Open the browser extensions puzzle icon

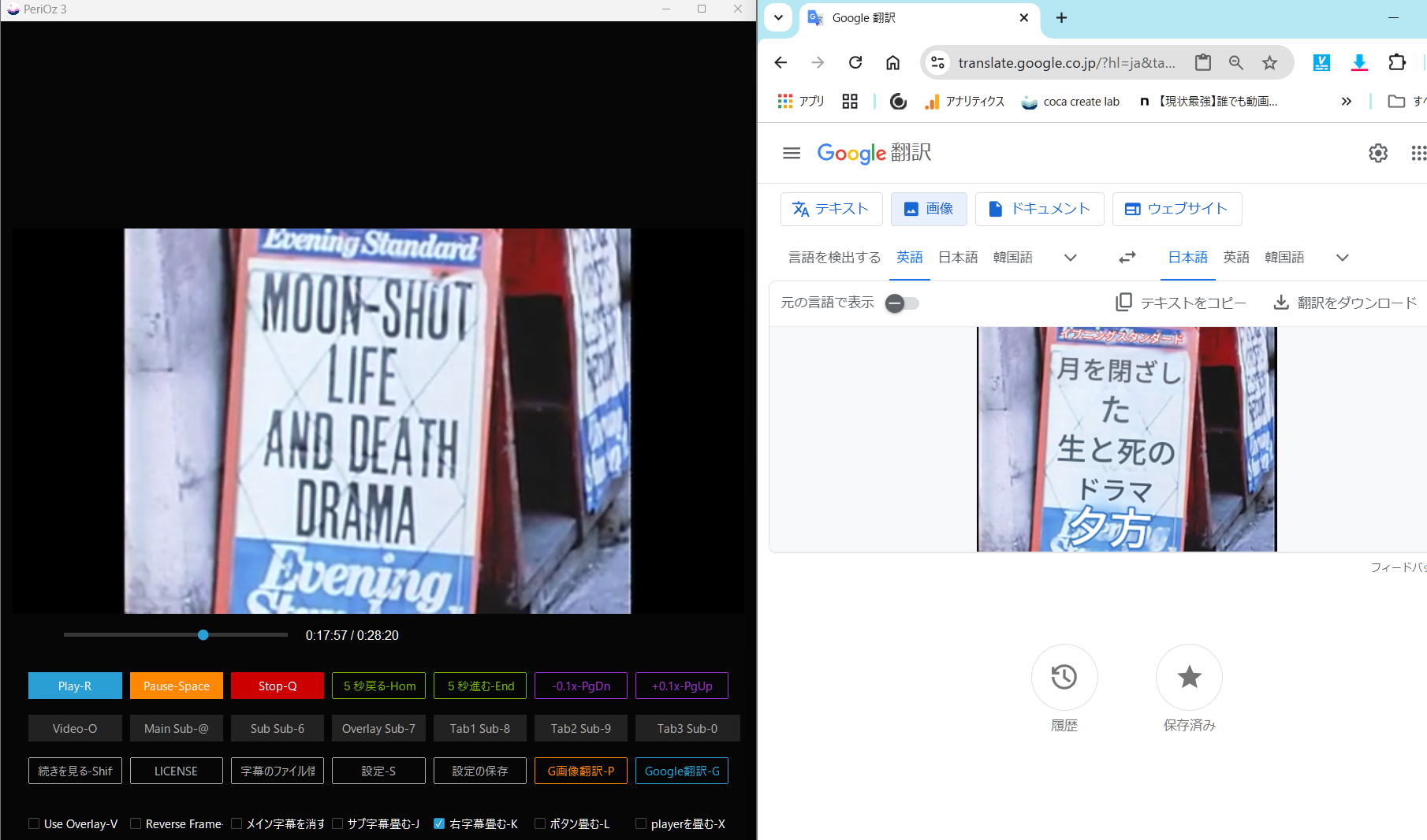(1397, 63)
